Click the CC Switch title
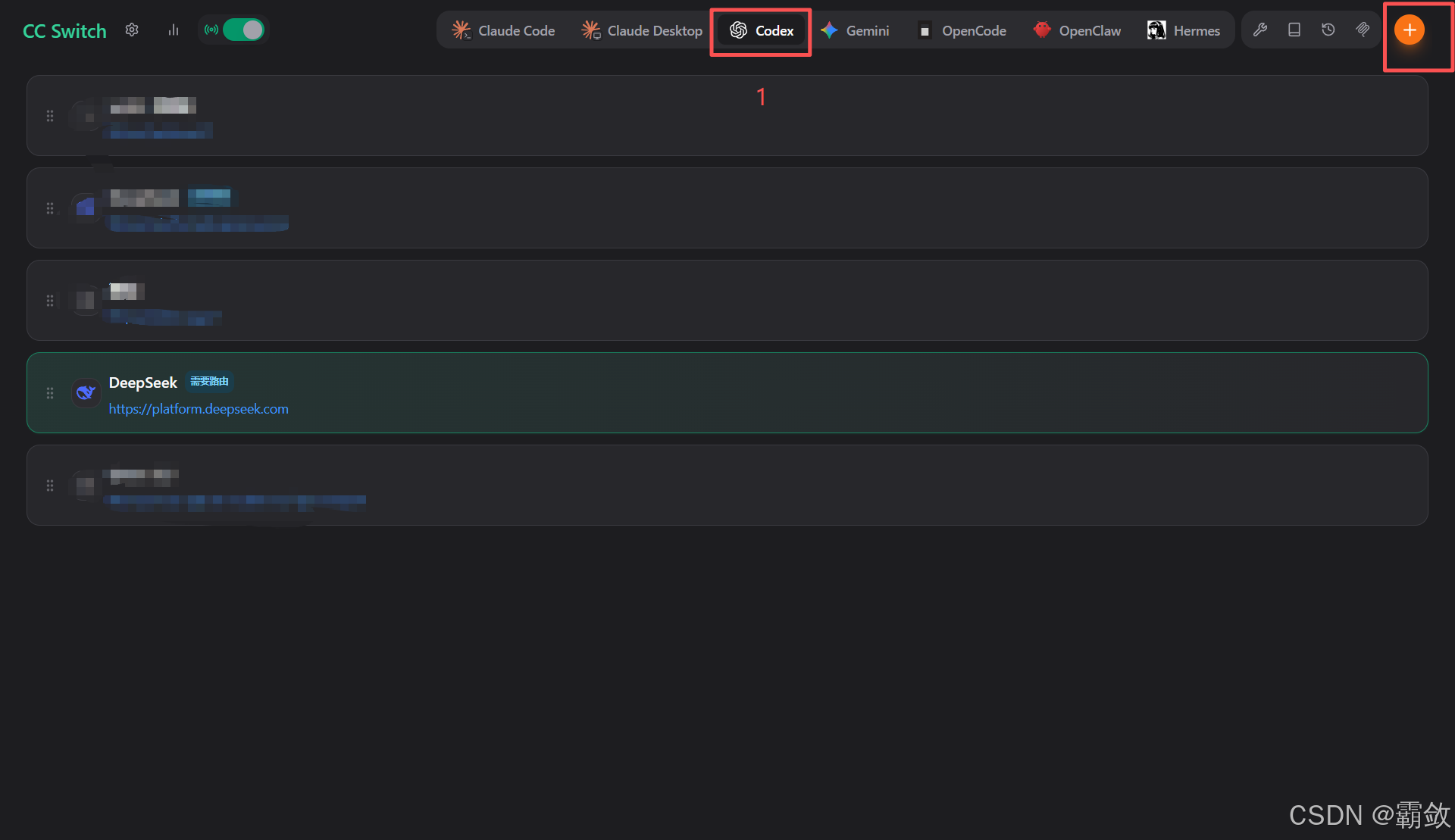 click(64, 31)
